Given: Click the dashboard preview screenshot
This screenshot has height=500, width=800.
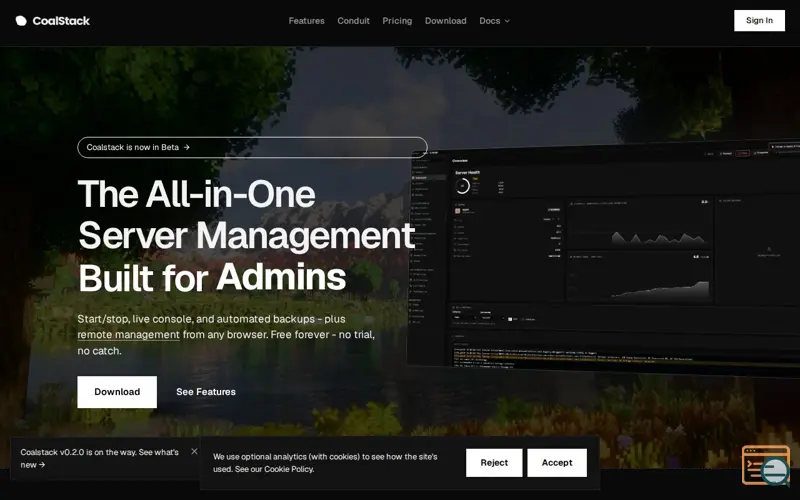Looking at the screenshot, I should (605, 258).
